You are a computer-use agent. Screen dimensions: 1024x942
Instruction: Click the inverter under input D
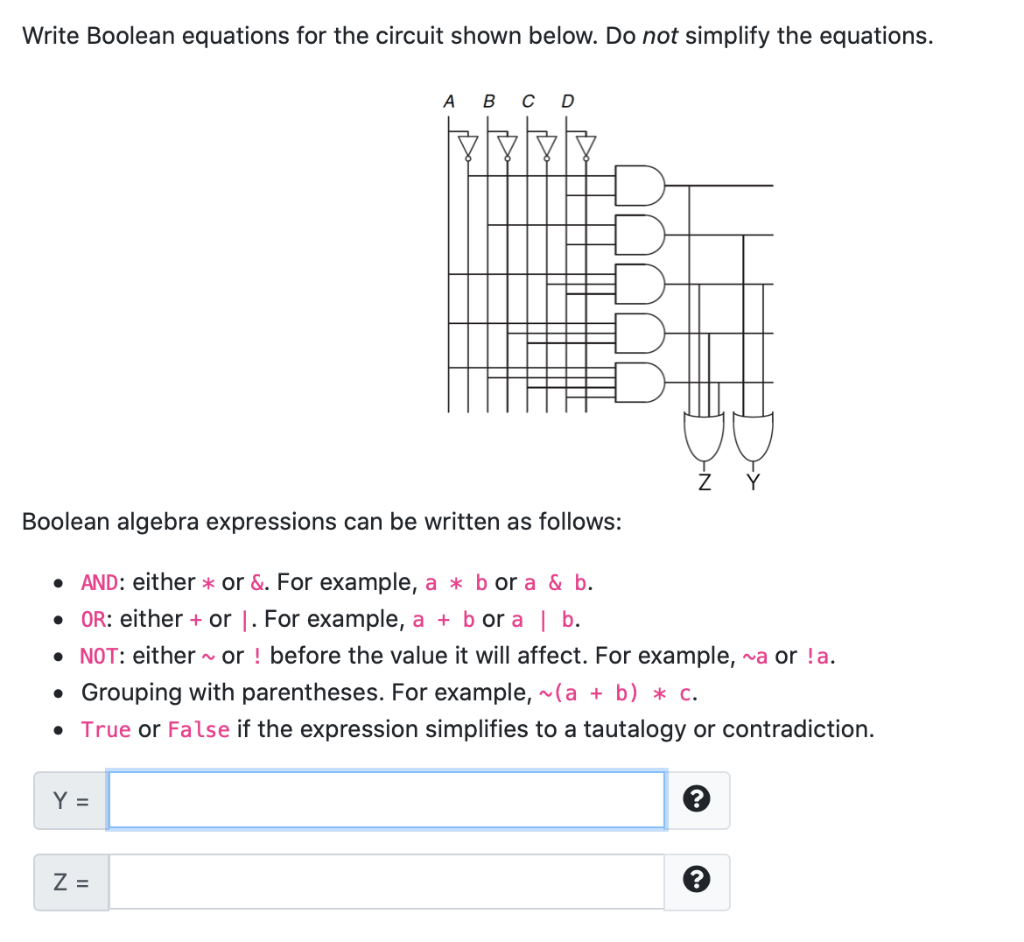pos(584,144)
